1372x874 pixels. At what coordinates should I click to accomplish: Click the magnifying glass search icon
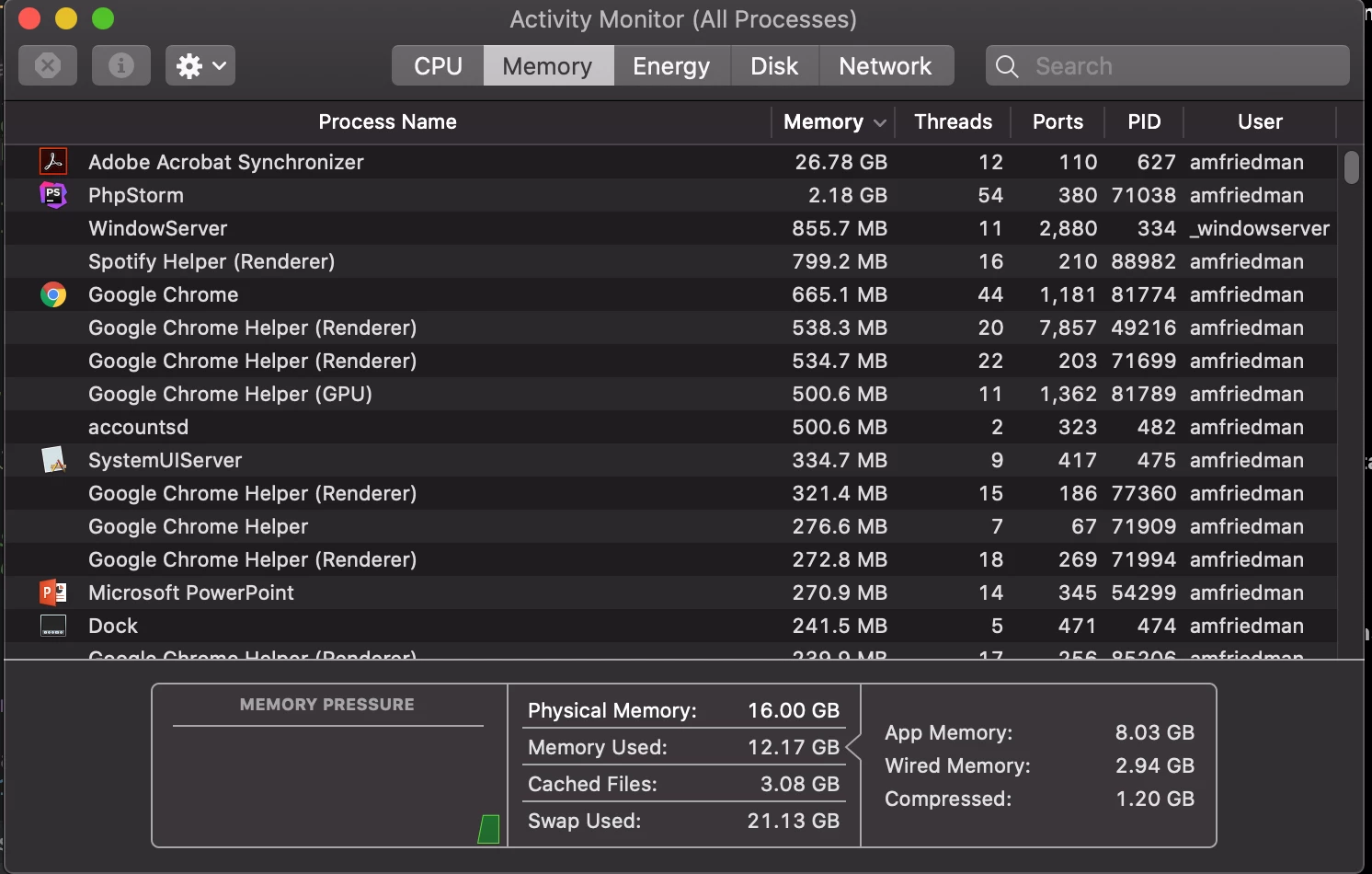tap(1007, 66)
